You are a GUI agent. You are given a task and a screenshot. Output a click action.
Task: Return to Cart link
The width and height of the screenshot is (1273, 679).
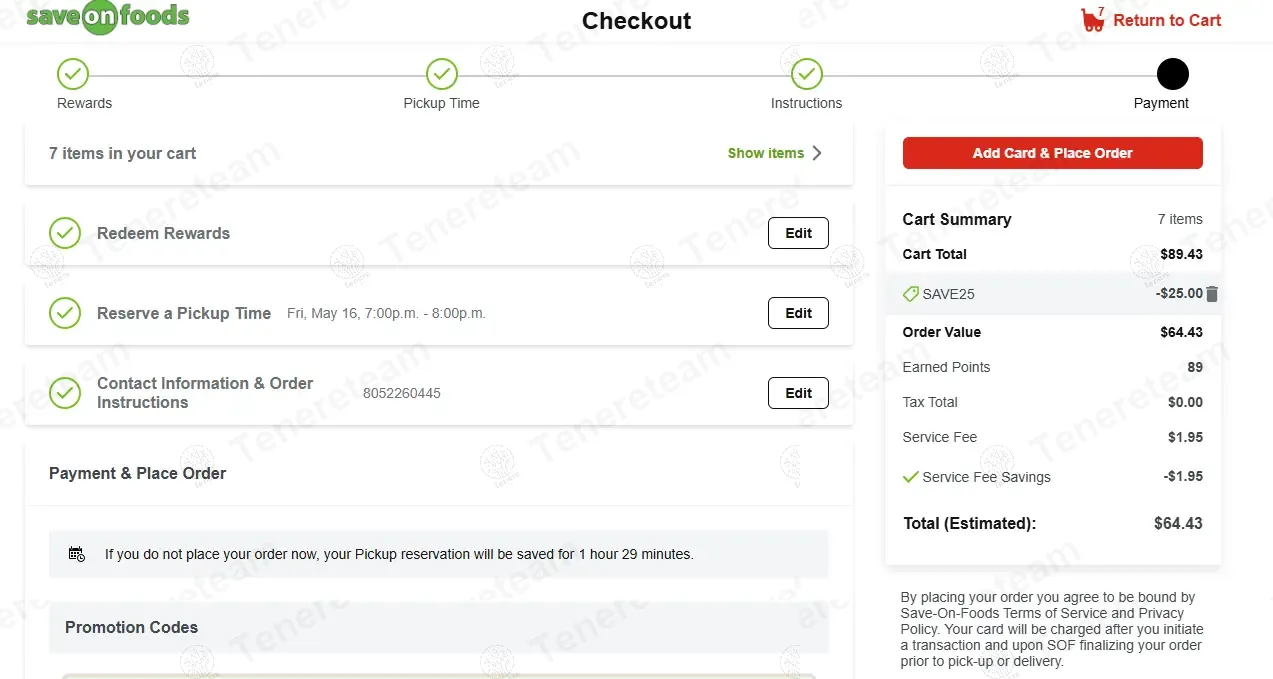pos(1166,20)
